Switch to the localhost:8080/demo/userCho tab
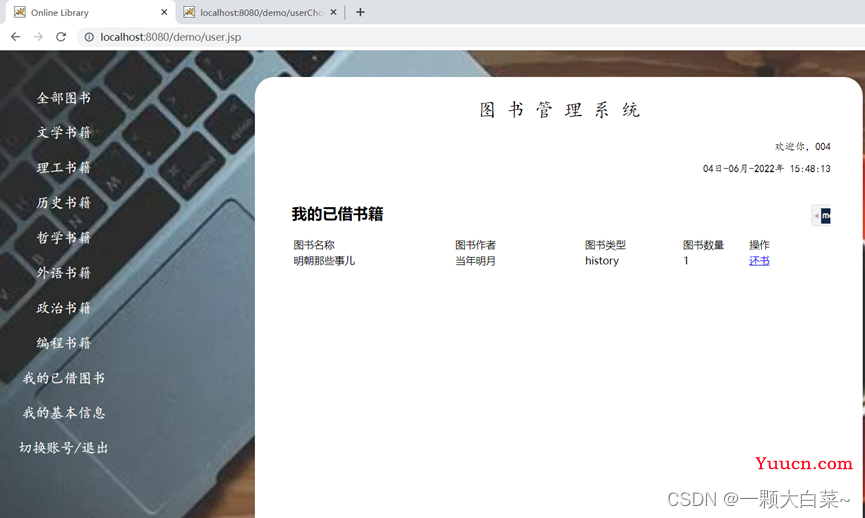The height and width of the screenshot is (518, 865). click(260, 12)
